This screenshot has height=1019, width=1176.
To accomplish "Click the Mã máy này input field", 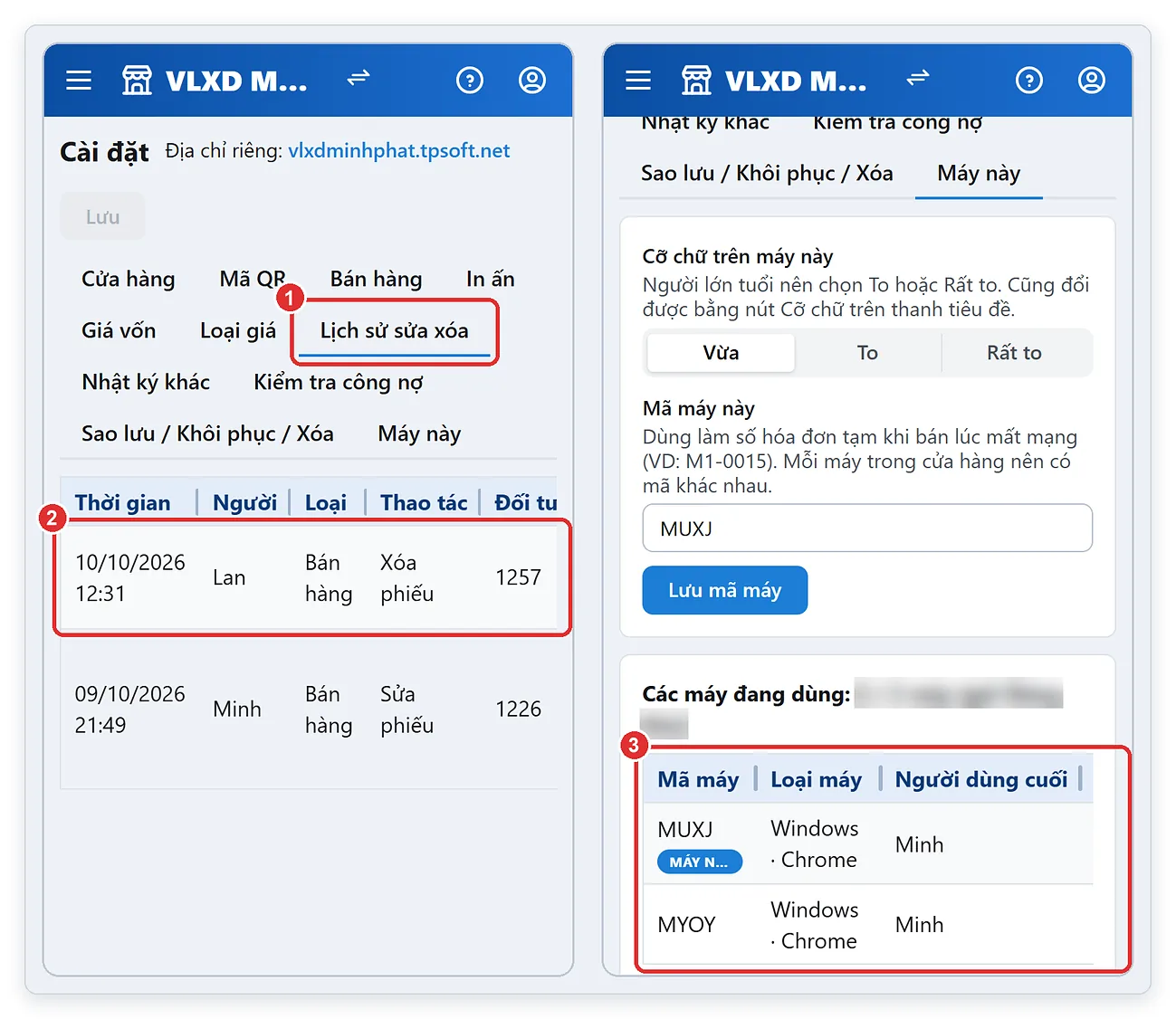I will (x=867, y=528).
